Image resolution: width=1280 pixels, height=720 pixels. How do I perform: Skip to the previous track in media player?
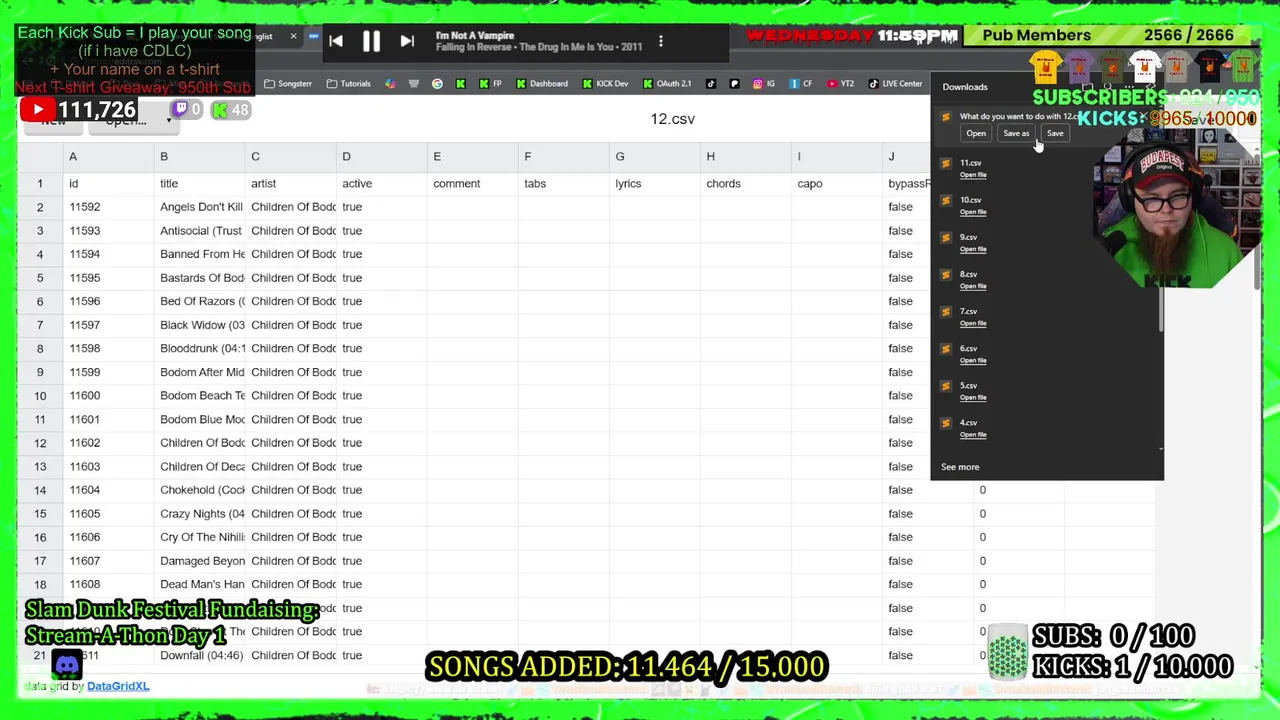point(336,41)
